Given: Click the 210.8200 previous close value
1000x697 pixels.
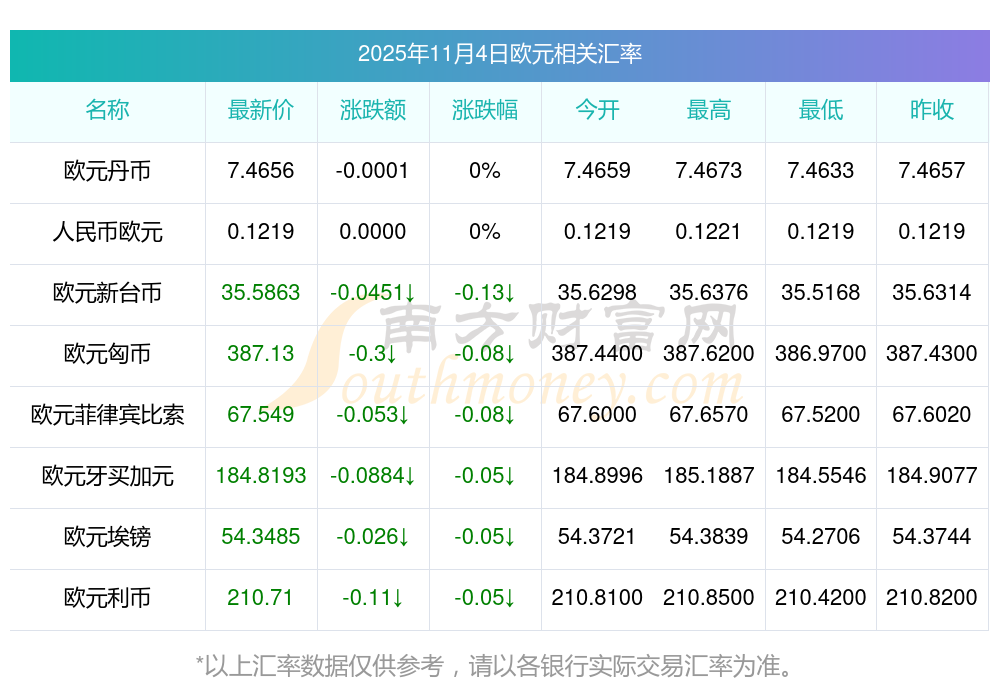Looking at the screenshot, I should (932, 598).
